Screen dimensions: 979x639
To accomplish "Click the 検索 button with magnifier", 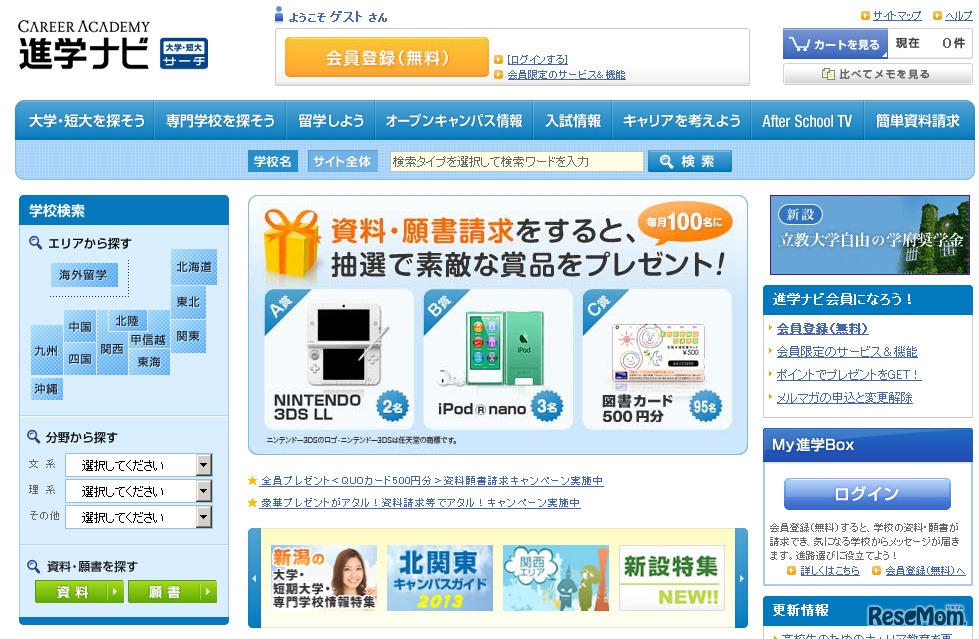I will coord(689,161).
